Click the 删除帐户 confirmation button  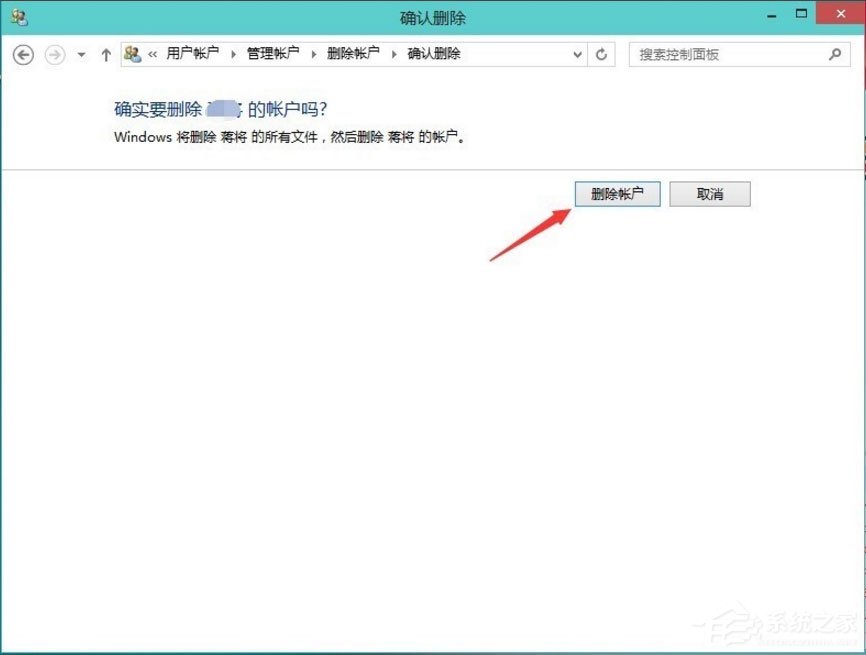pyautogui.click(x=617, y=194)
